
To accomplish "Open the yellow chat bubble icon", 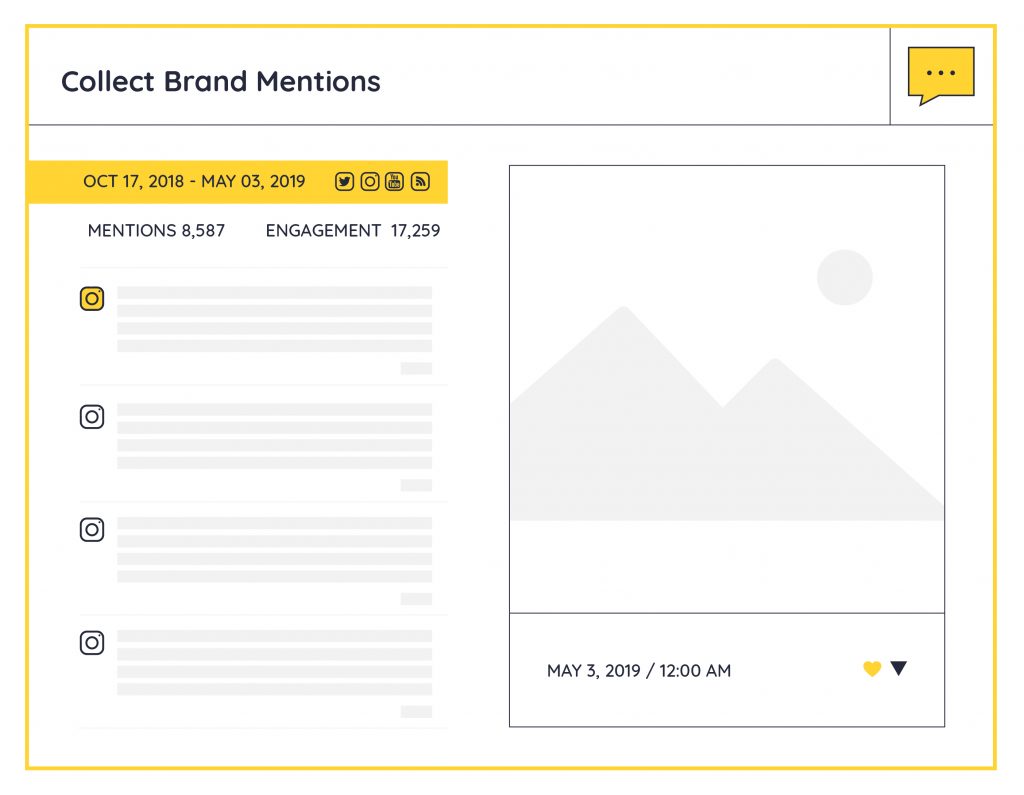I will [940, 75].
